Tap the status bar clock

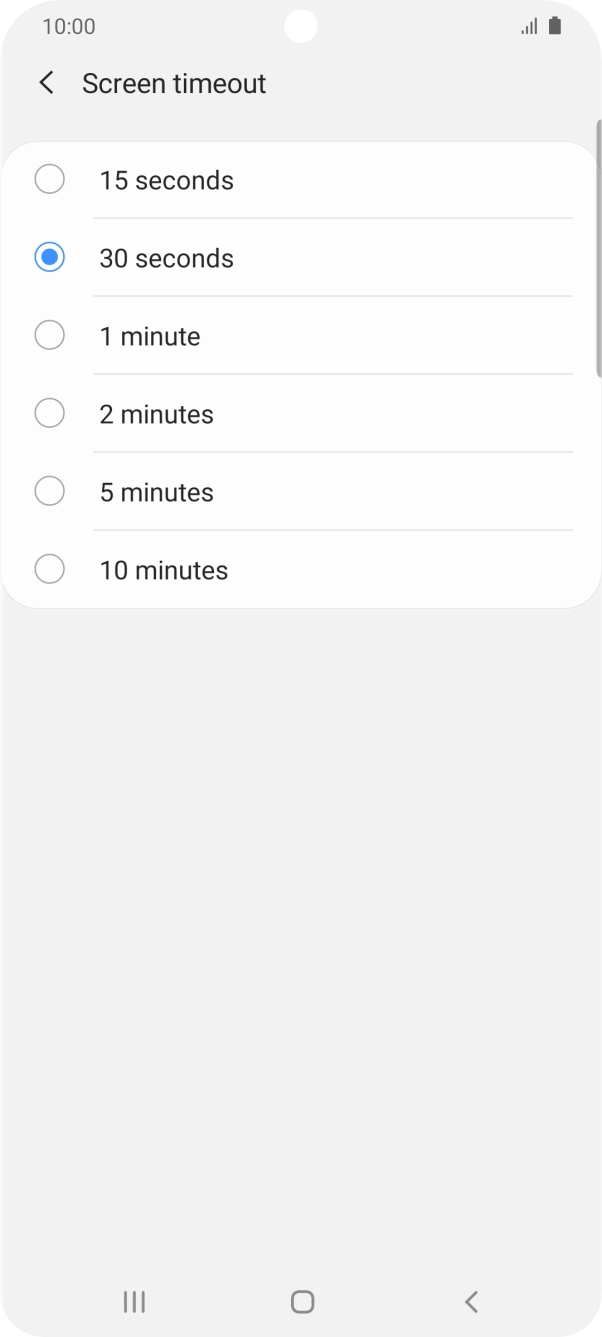click(69, 26)
